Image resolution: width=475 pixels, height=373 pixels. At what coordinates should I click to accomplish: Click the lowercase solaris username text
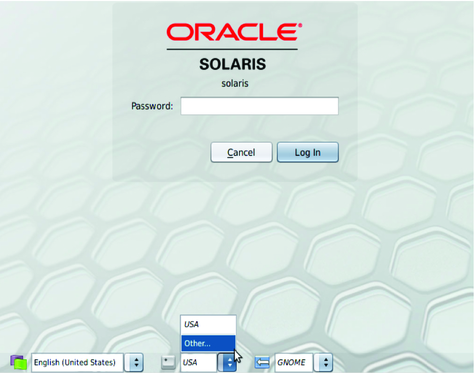coord(235,83)
